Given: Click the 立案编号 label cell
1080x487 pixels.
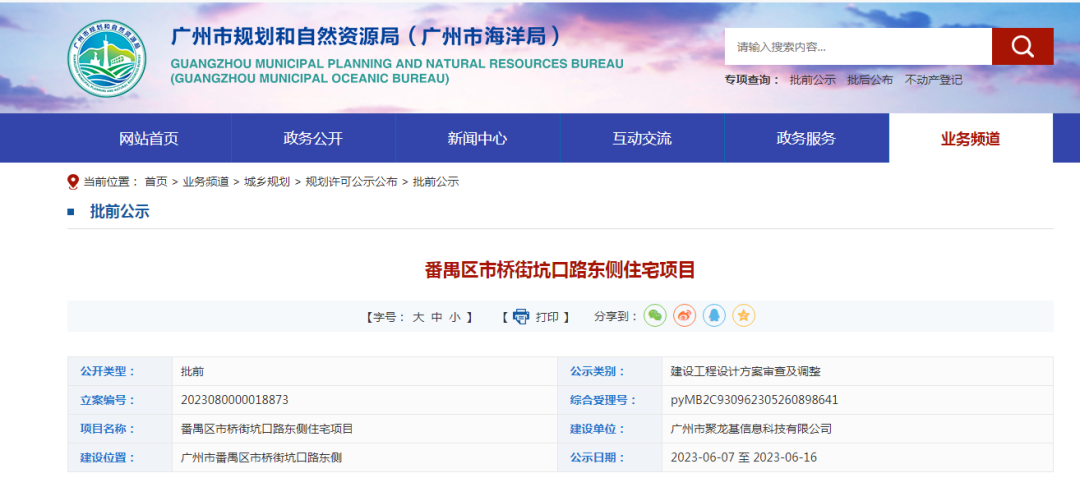Looking at the screenshot, I should coord(120,400).
